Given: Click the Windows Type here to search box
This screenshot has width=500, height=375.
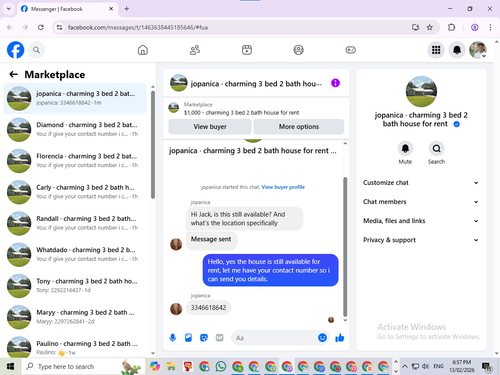Looking at the screenshot, I should point(83,367).
